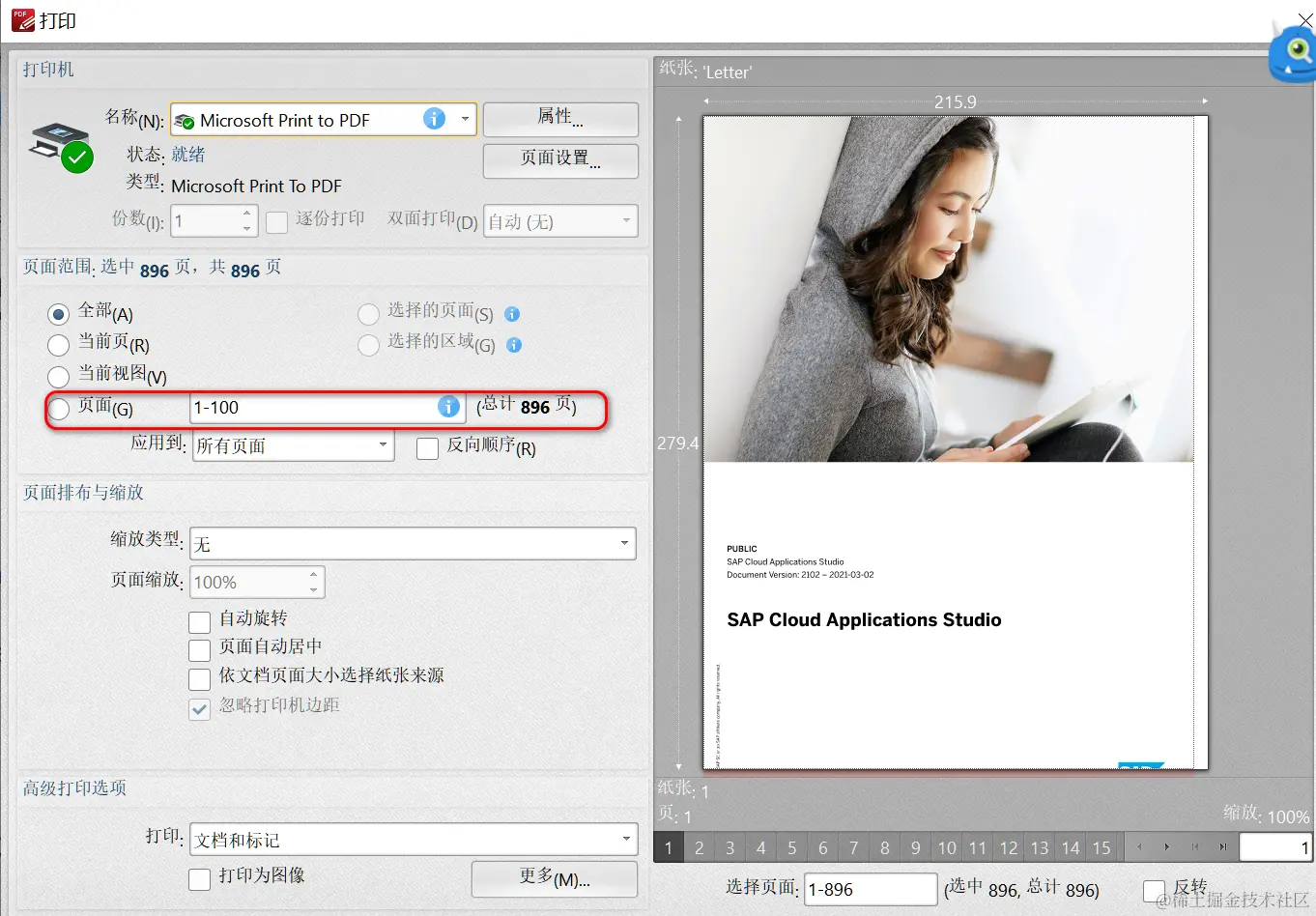Image resolution: width=1316 pixels, height=916 pixels.
Task: Decrease copies count with down arrow
Action: coord(247,228)
